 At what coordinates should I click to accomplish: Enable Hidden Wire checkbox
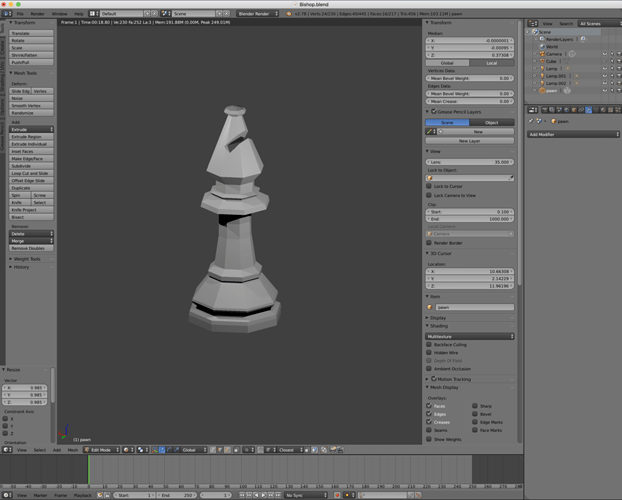pyautogui.click(x=429, y=352)
